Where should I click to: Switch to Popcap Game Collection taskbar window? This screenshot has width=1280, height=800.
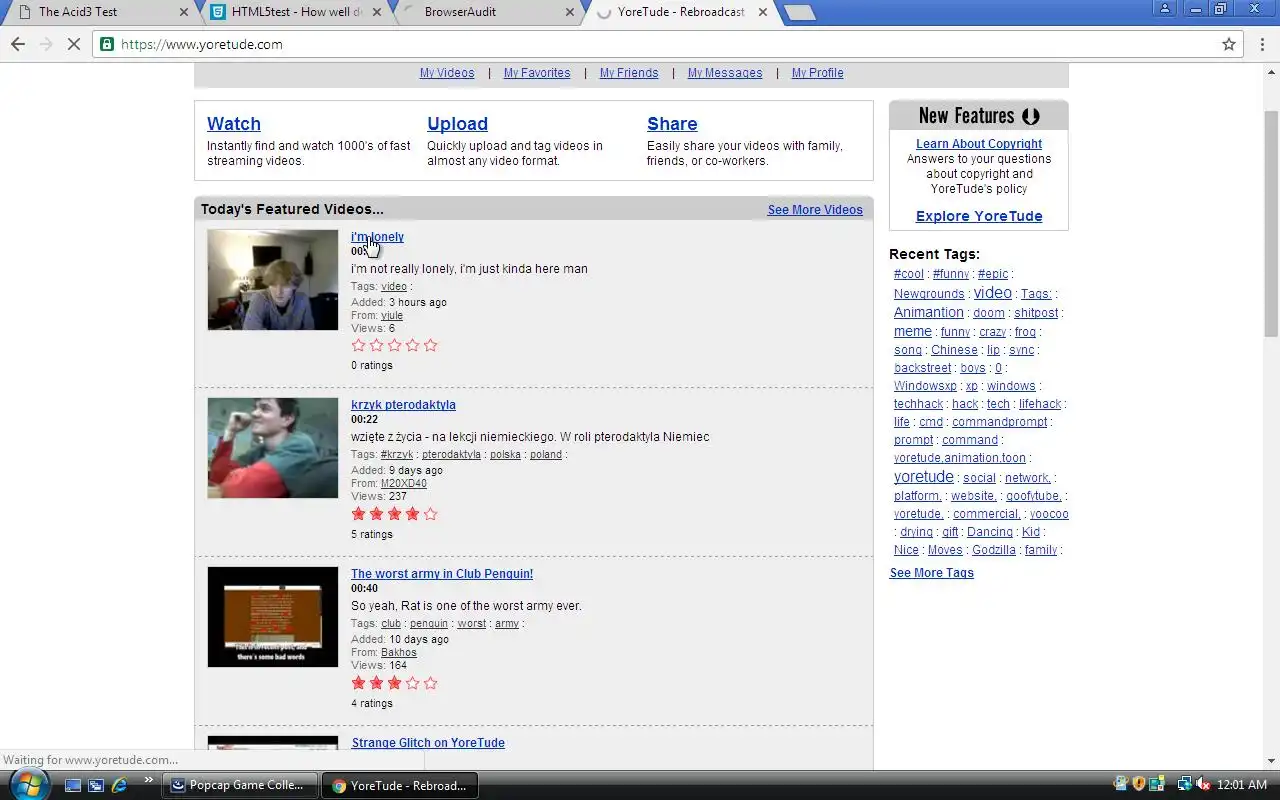pyautogui.click(x=241, y=785)
